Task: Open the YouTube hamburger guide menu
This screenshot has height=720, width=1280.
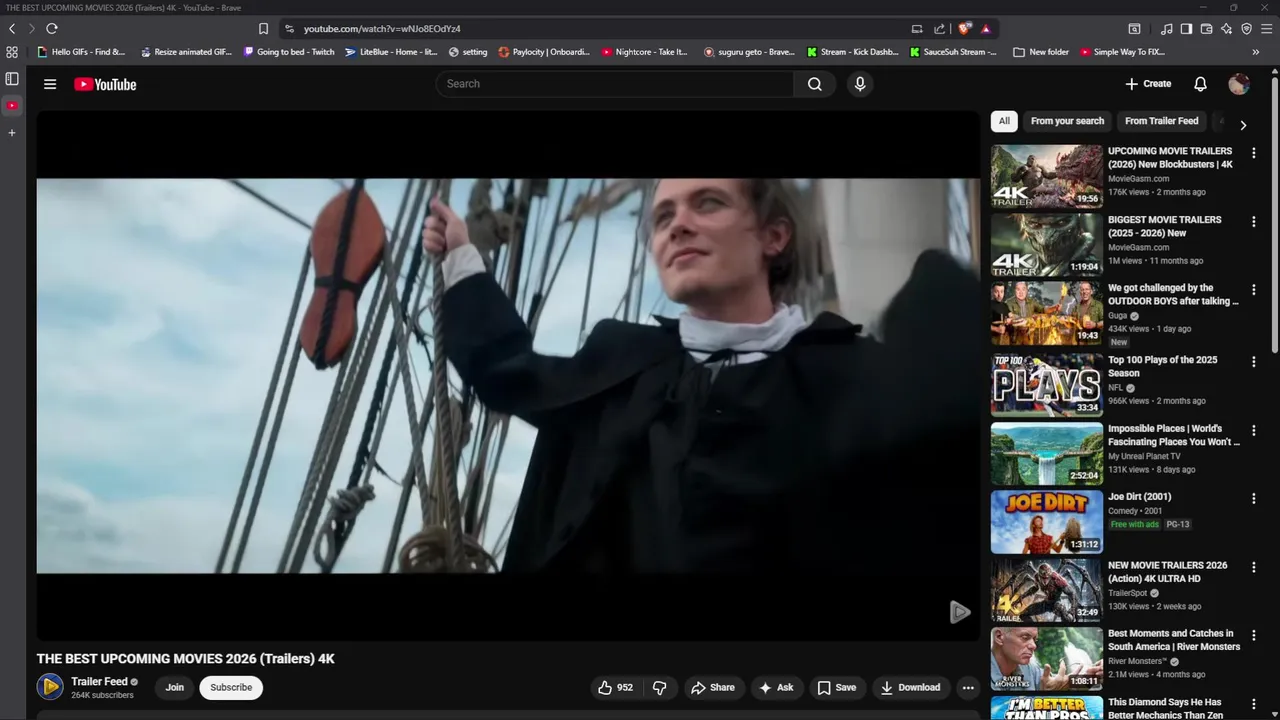Action: (x=50, y=84)
